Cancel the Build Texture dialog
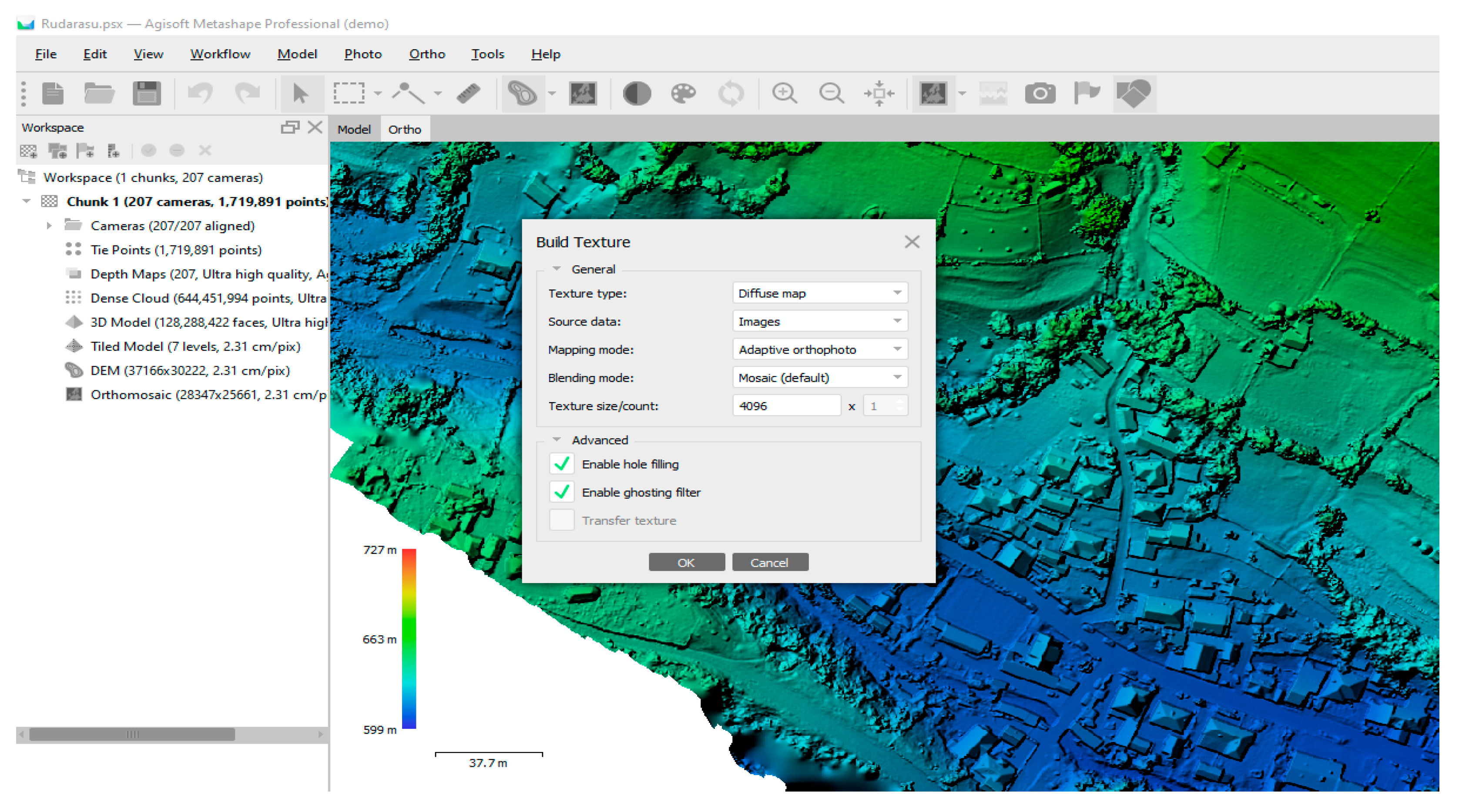The image size is (1459, 812). click(x=769, y=563)
